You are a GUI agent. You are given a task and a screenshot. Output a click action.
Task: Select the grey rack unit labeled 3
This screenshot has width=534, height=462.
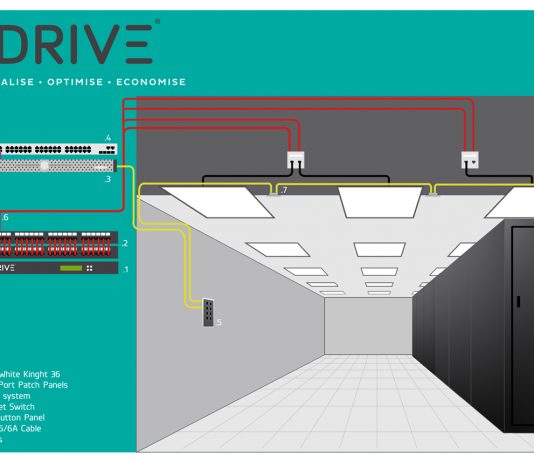coord(58,166)
